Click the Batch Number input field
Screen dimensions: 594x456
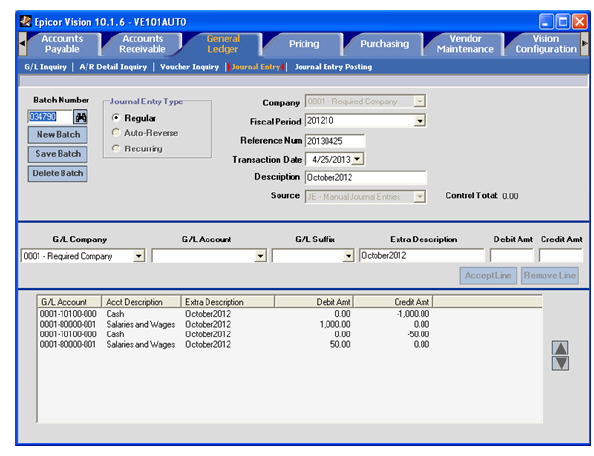[x=50, y=117]
